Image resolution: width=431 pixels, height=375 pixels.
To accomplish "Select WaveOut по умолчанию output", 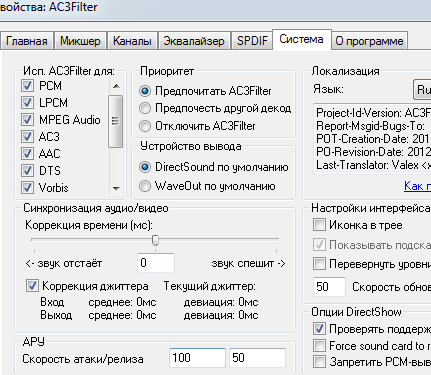I will [x=145, y=186].
